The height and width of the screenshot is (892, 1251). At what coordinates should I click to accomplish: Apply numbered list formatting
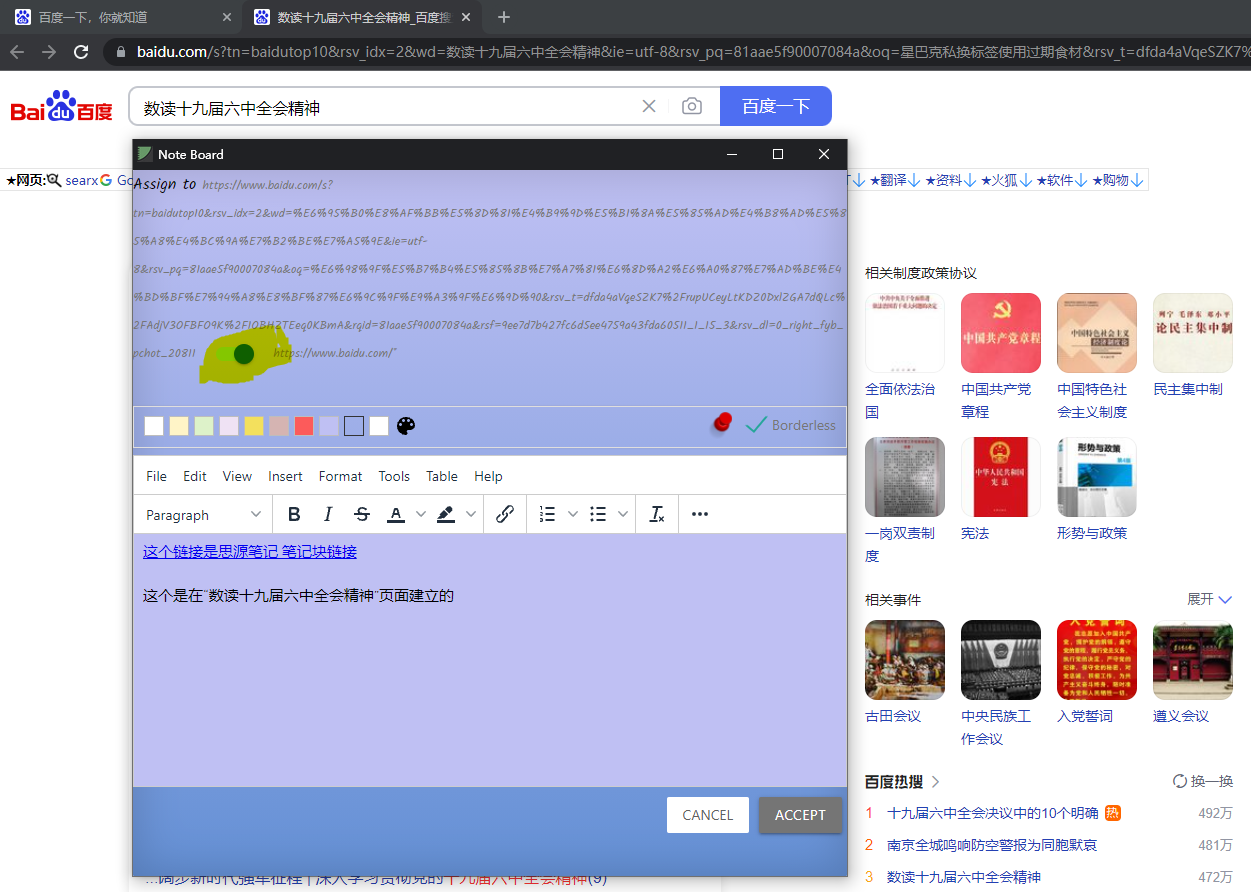(548, 513)
